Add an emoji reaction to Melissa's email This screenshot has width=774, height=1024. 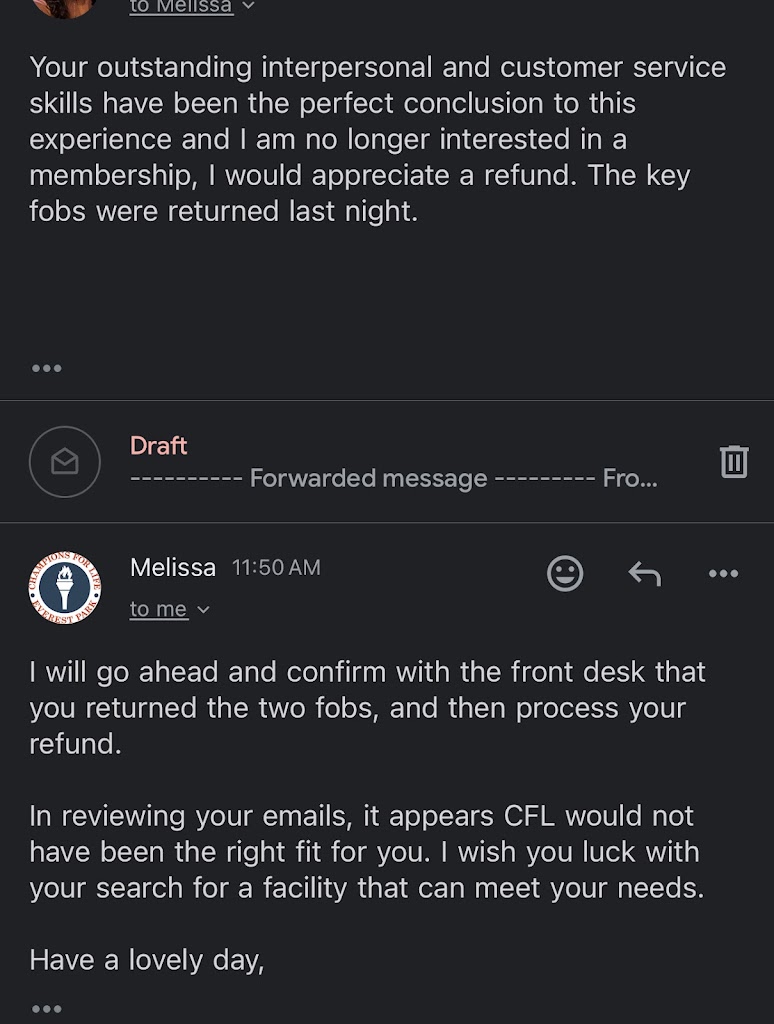pyautogui.click(x=565, y=573)
